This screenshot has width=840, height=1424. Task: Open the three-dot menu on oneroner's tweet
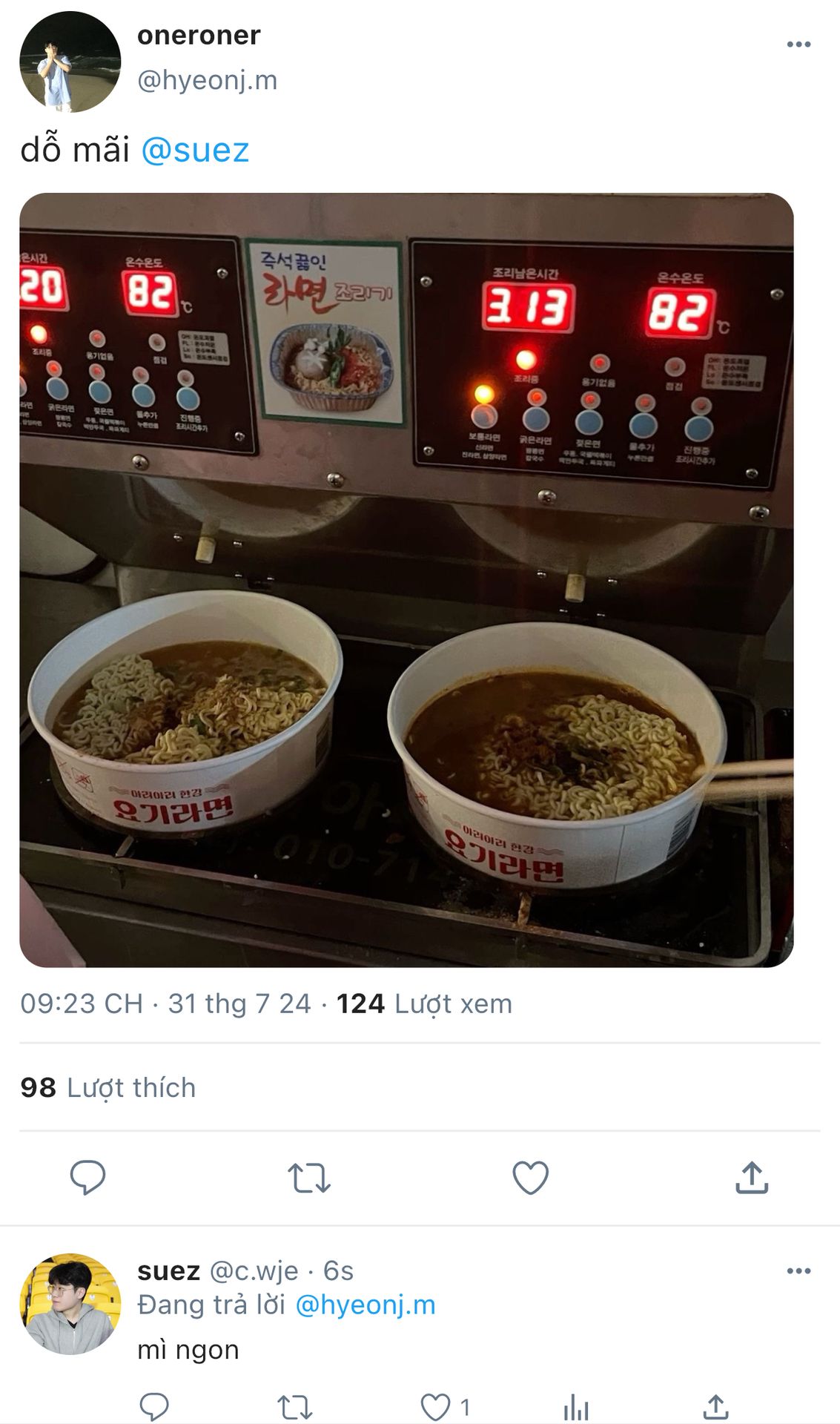(x=798, y=44)
